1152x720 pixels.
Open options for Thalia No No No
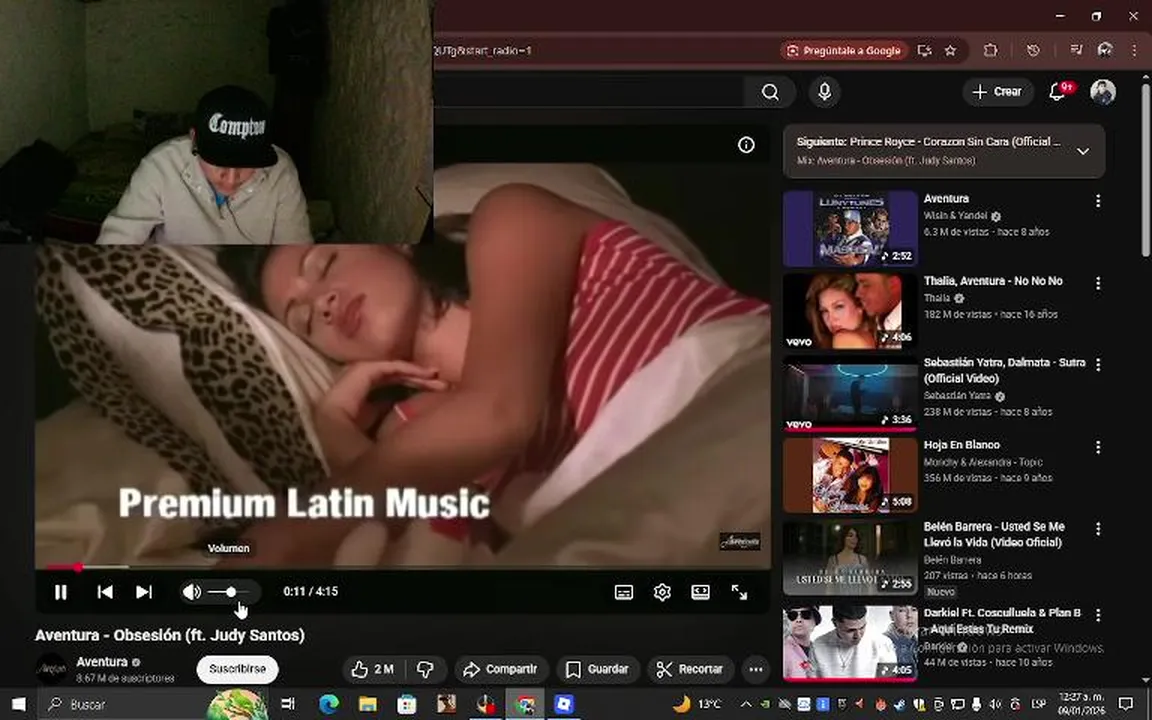(x=1098, y=283)
